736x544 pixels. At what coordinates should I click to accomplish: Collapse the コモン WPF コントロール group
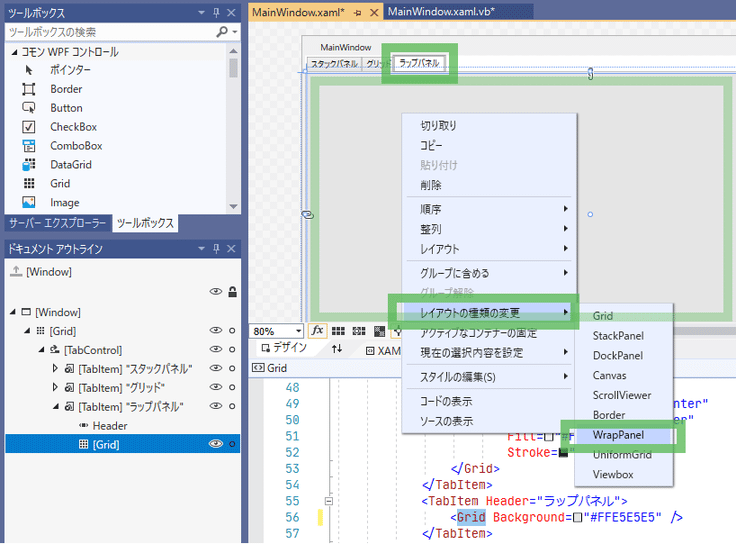tap(13, 51)
